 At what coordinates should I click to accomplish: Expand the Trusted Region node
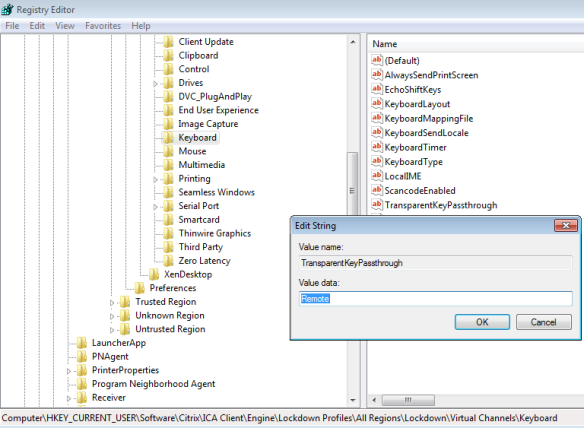tap(112, 302)
